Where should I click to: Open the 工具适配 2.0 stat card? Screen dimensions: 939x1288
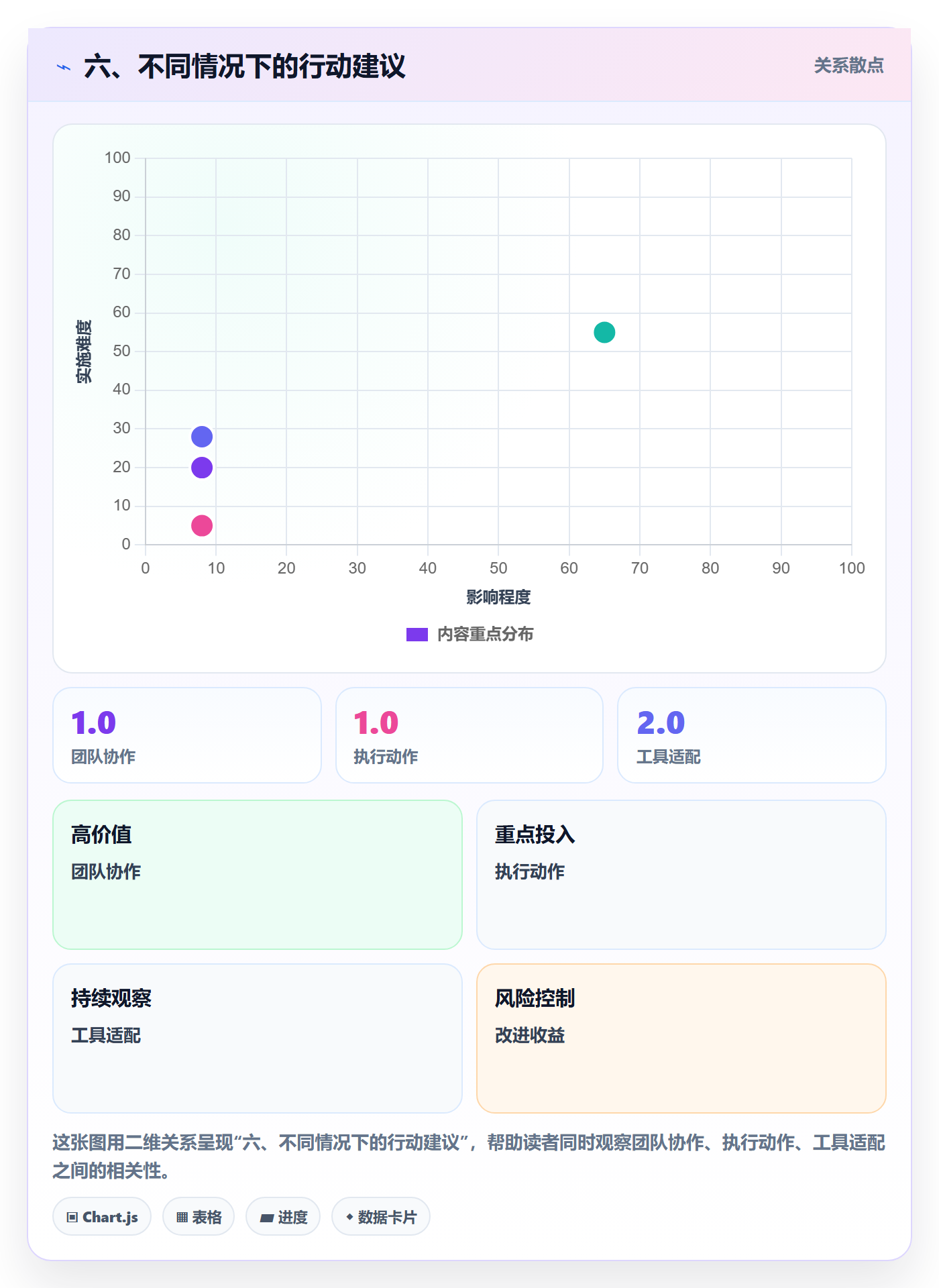click(752, 735)
